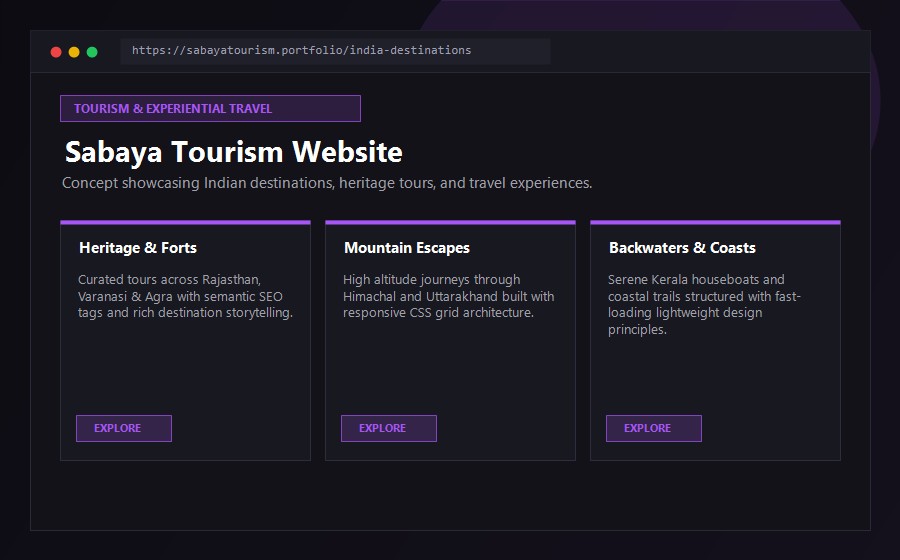The height and width of the screenshot is (560, 900).
Task: Click the 'High altitude journeys through' description
Action: [448, 296]
